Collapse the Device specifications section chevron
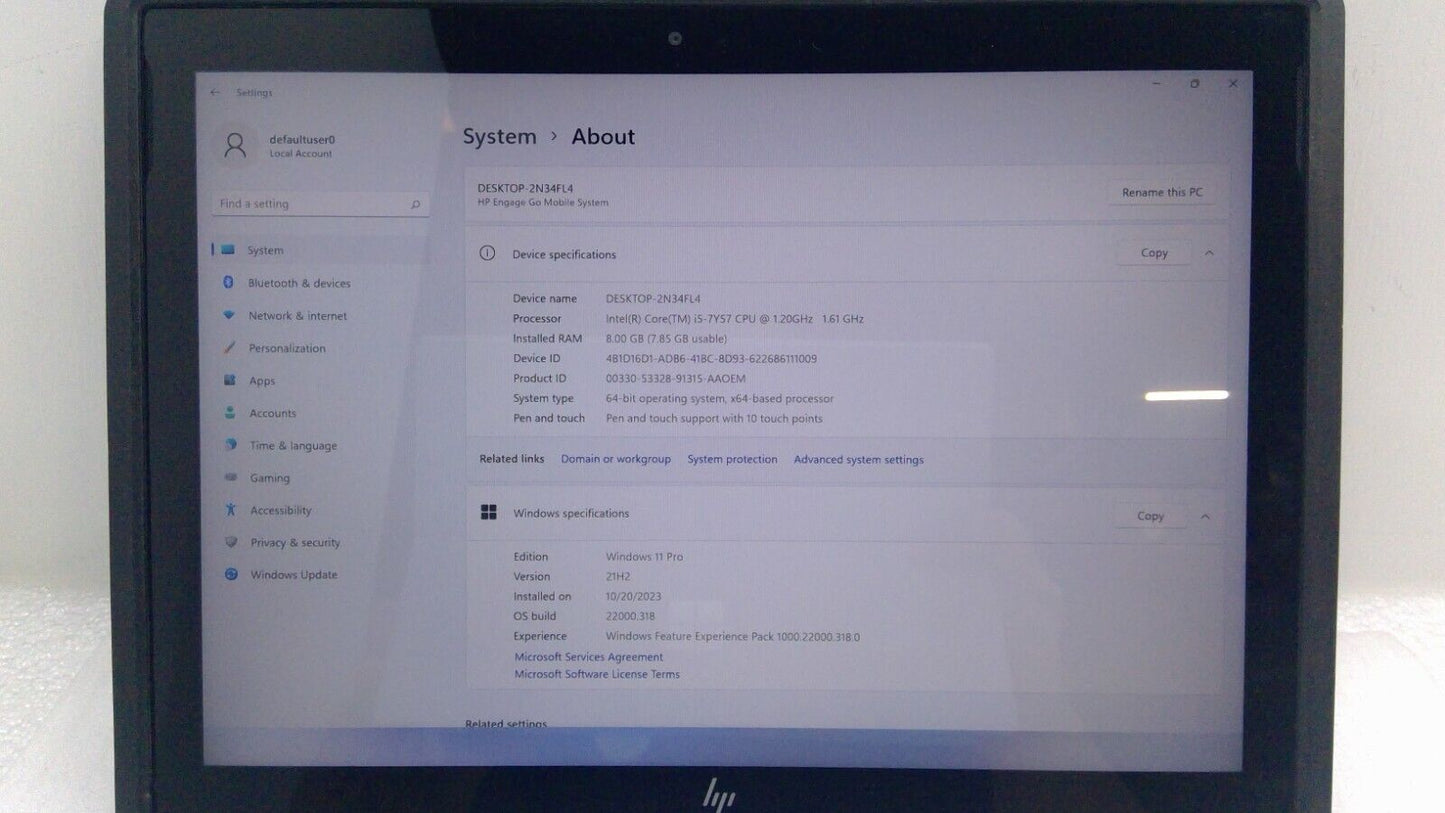This screenshot has height=813, width=1445. [1209, 253]
